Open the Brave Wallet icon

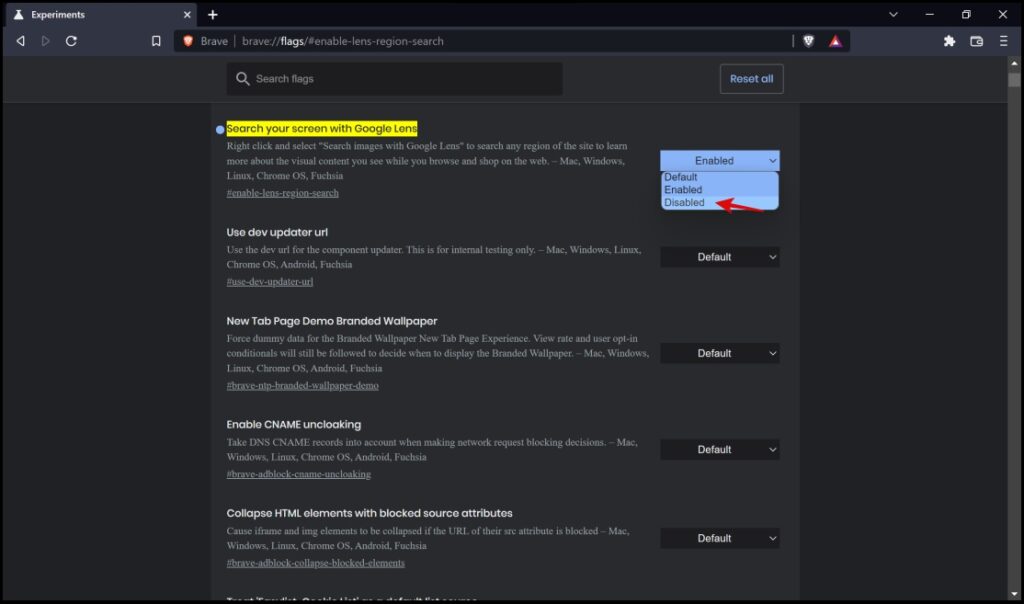pyautogui.click(x=976, y=41)
